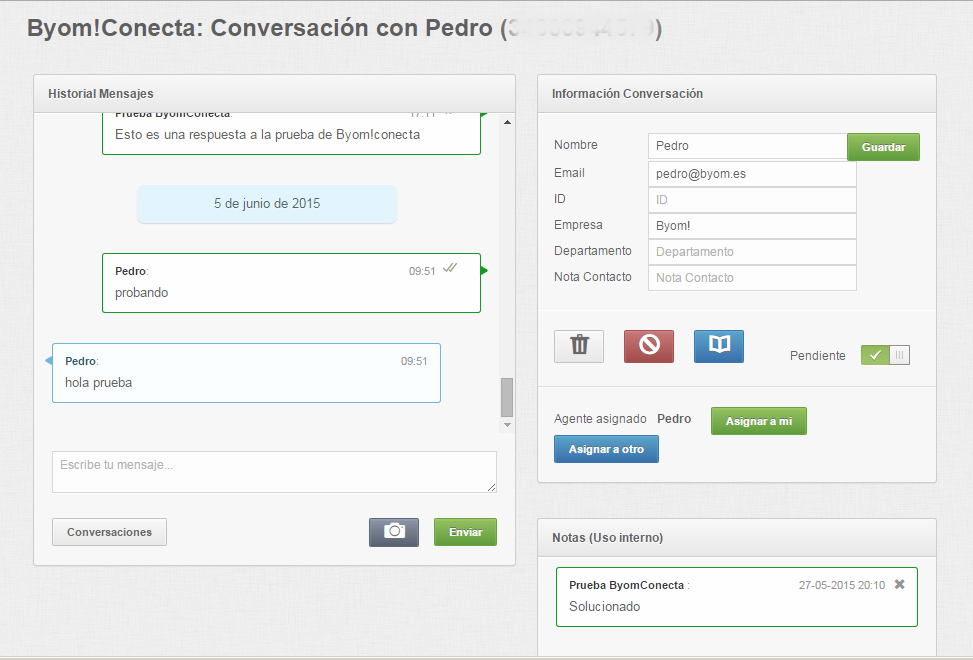Viewport: 973px width, 660px height.
Task: Click the Escribe tu mensaje text box
Action: (274, 471)
